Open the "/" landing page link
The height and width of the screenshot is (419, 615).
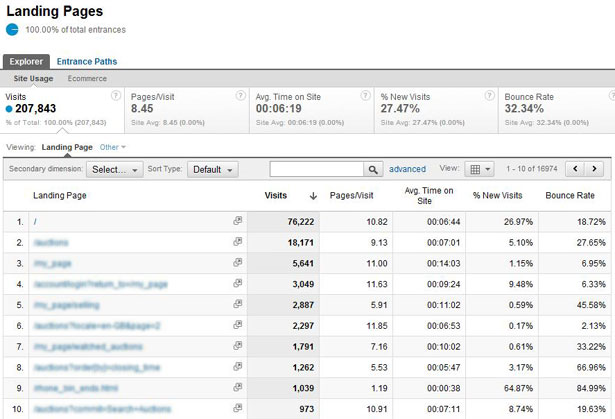35,222
